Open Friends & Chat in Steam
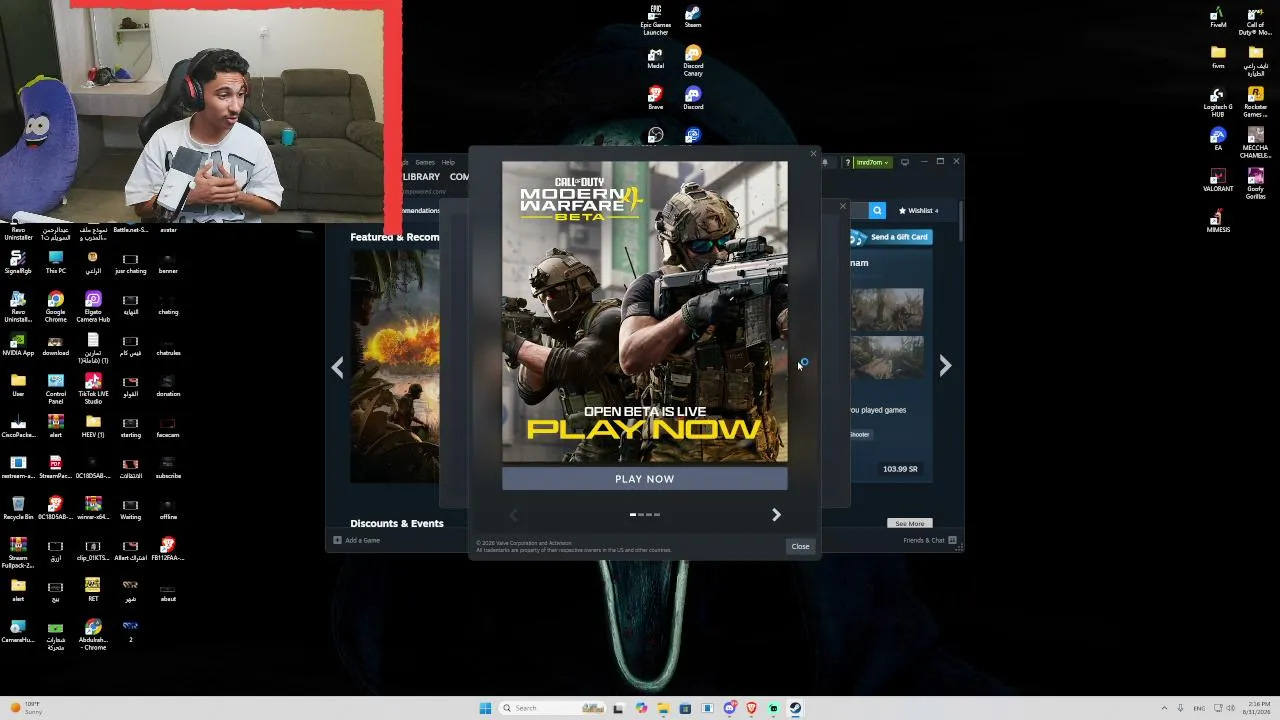1280x720 pixels. tap(930, 540)
